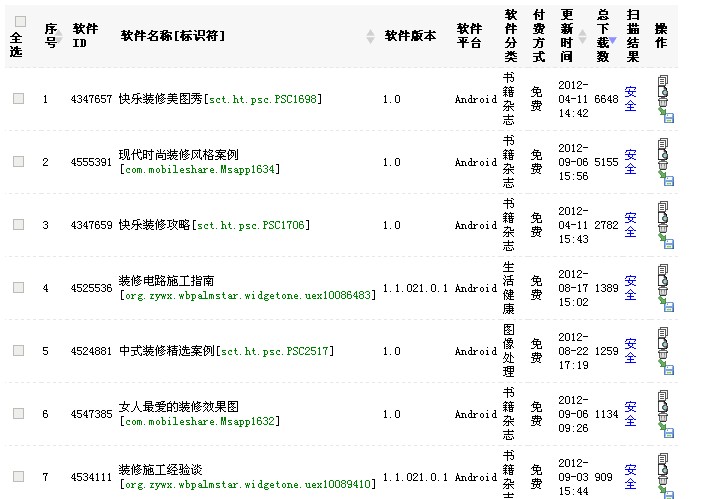Screen dimensions: 705x499
Task: Click the trash icon in row 2
Action: 662,166
